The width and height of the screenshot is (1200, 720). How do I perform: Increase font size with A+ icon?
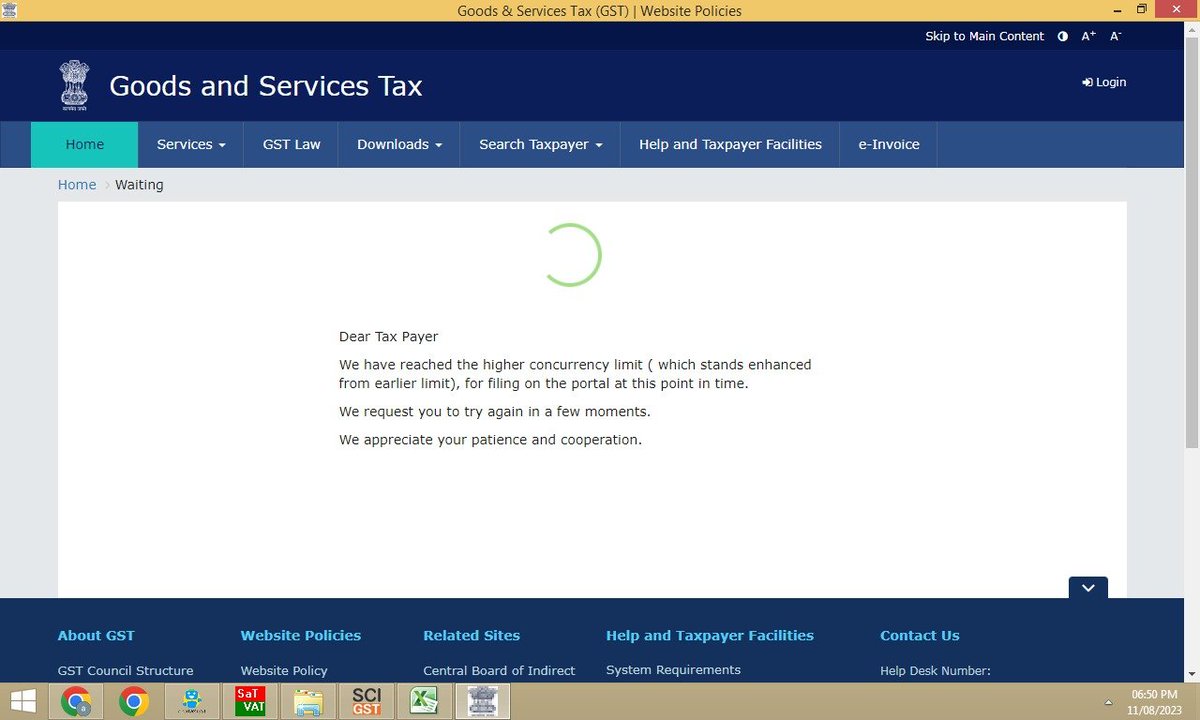[1089, 36]
